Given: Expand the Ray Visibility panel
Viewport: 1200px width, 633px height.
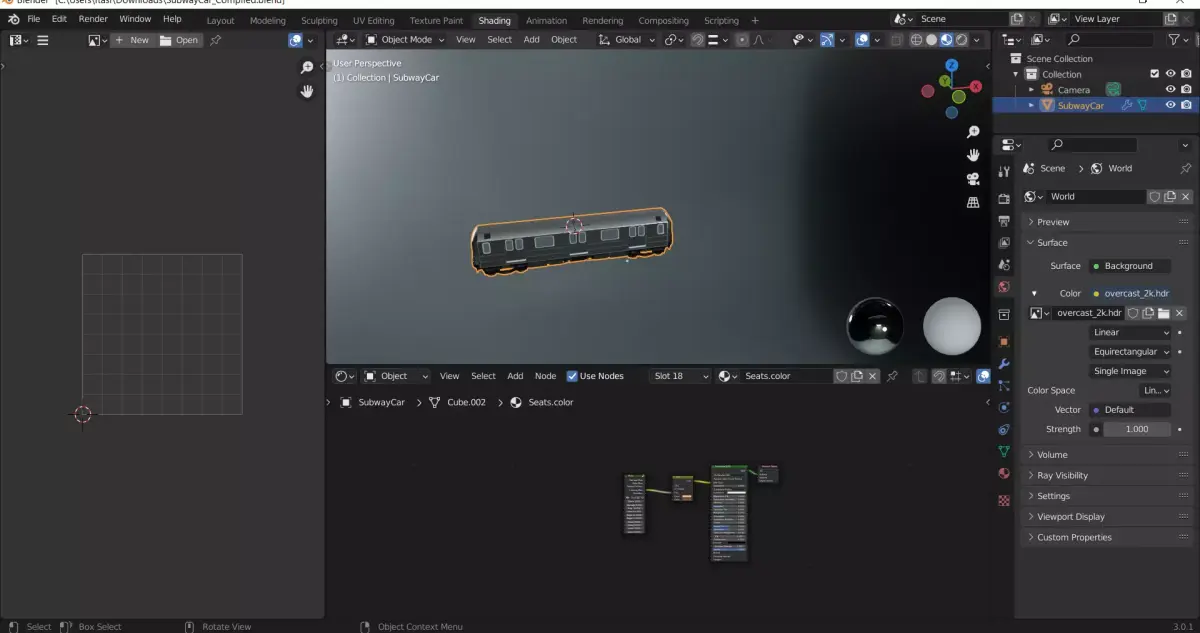Looking at the screenshot, I should pyautogui.click(x=1105, y=476).
